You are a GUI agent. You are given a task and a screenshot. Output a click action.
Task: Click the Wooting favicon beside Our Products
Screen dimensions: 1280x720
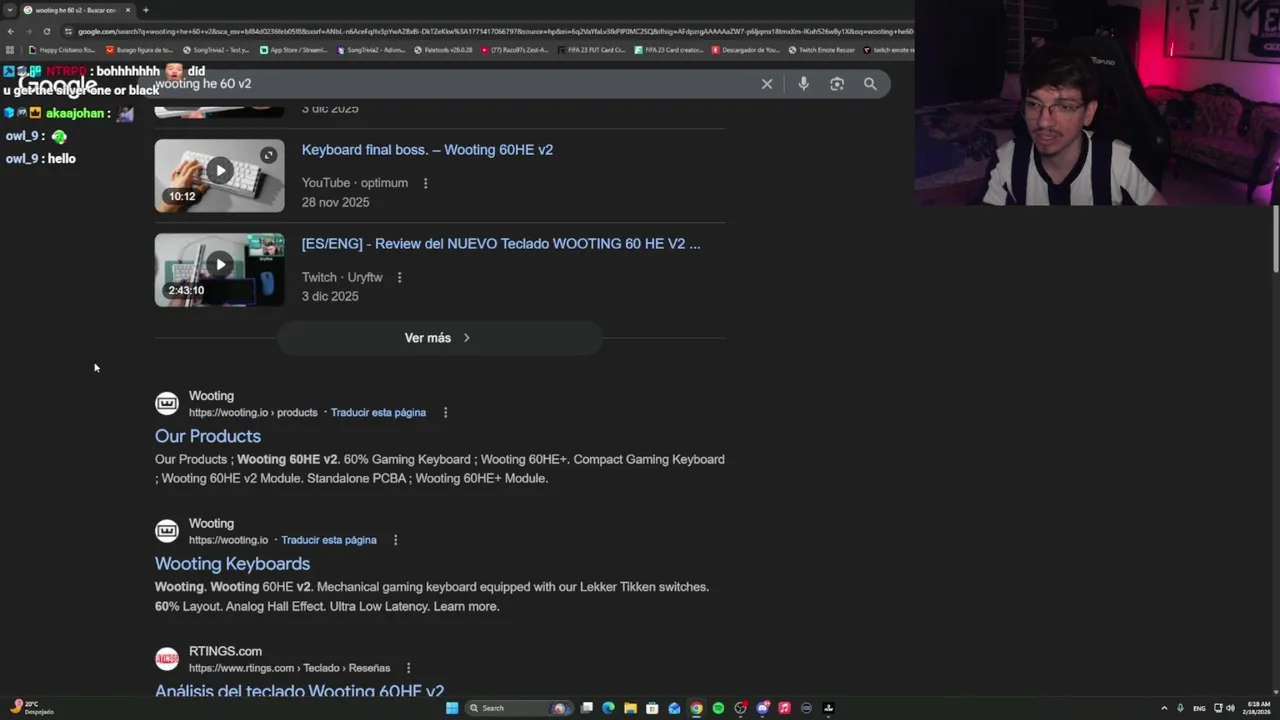click(167, 403)
